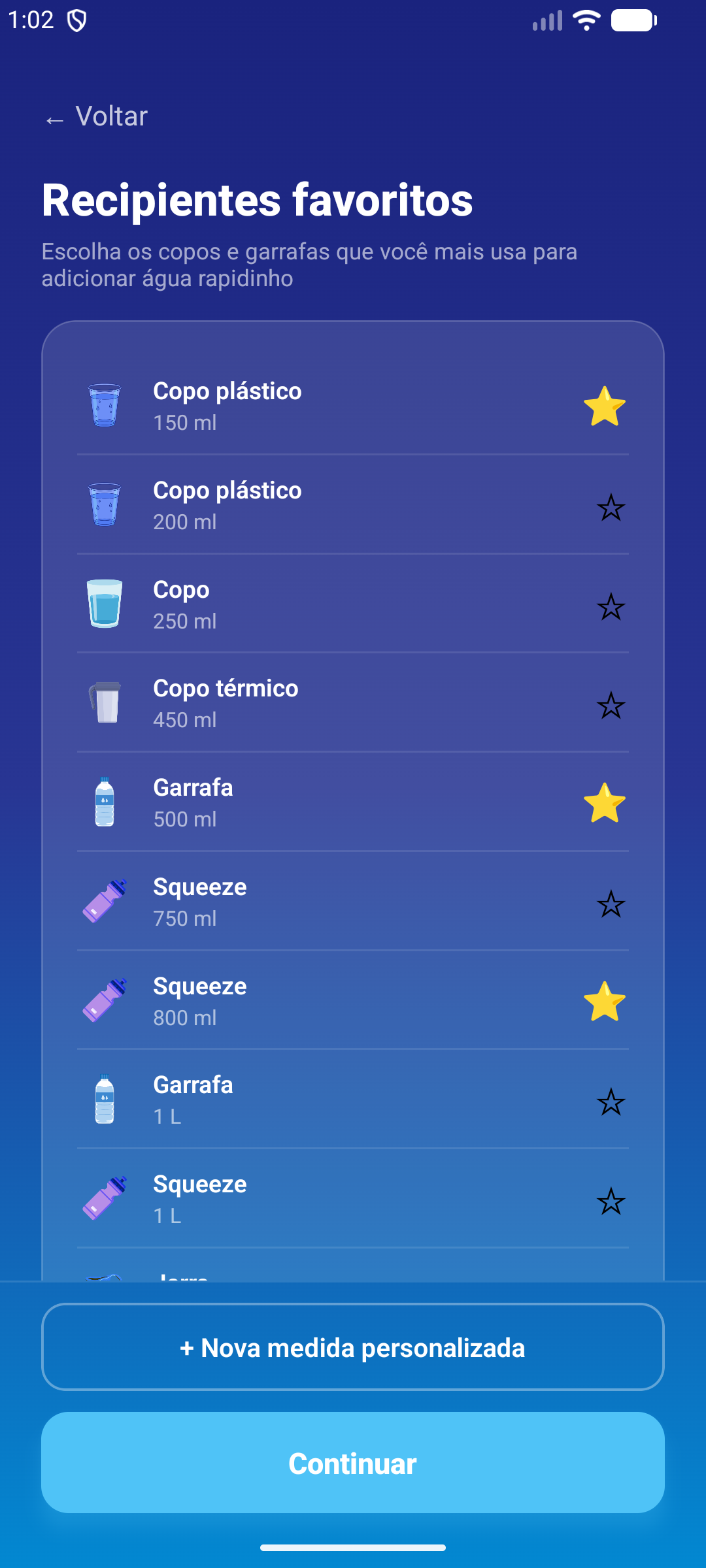Viewport: 706px width, 1568px height.
Task: Favorite the Copo 250 ml star
Action: click(611, 607)
